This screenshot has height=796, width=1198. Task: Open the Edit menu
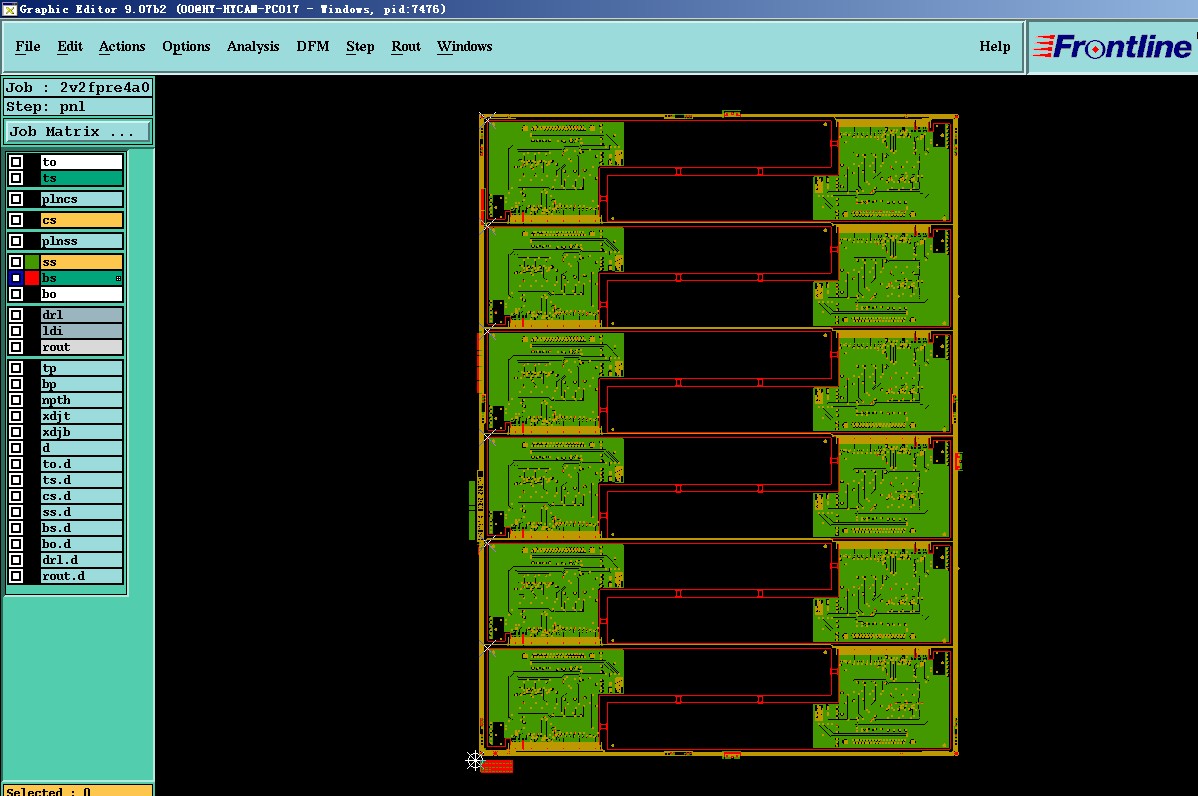[x=70, y=47]
